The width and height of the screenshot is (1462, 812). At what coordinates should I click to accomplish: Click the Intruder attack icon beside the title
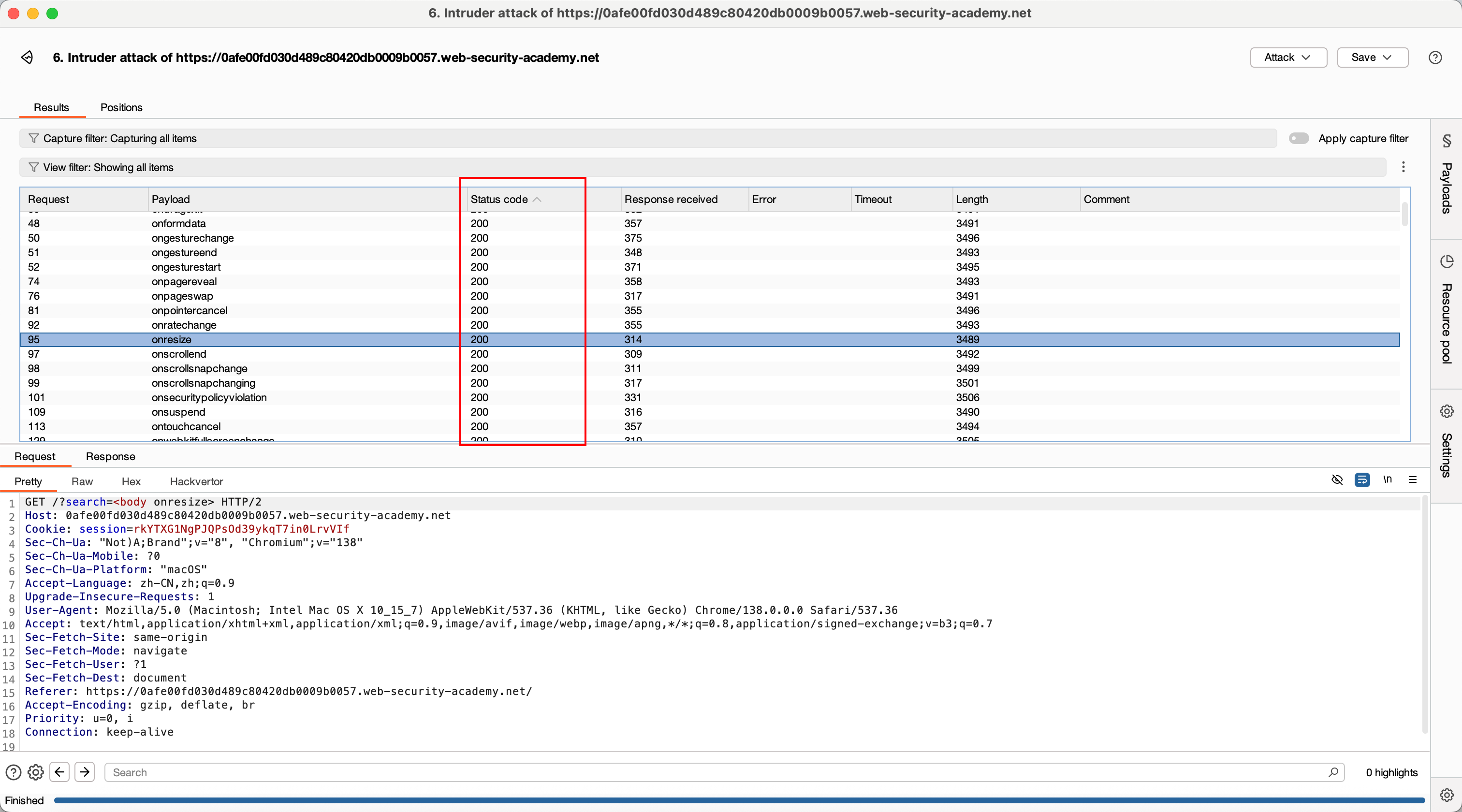pyautogui.click(x=27, y=58)
